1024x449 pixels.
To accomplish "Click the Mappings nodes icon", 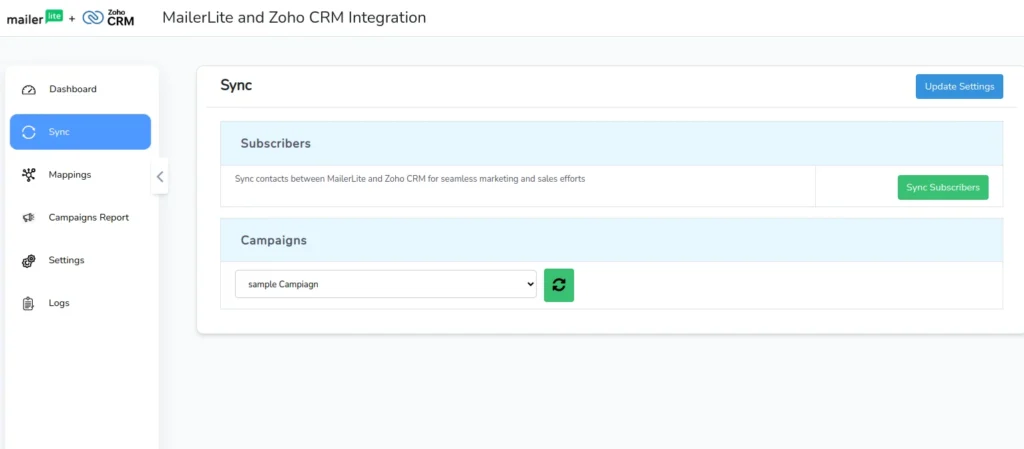I will 29,175.
